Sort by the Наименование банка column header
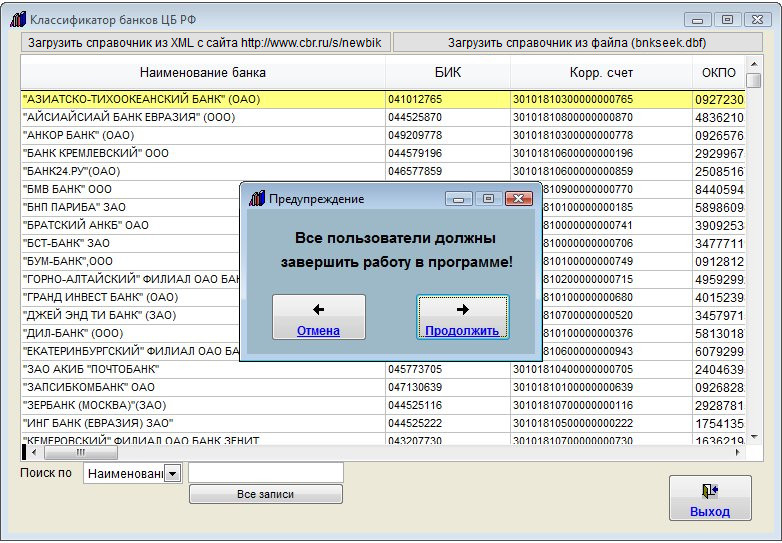This screenshot has width=782, height=543. [202, 73]
